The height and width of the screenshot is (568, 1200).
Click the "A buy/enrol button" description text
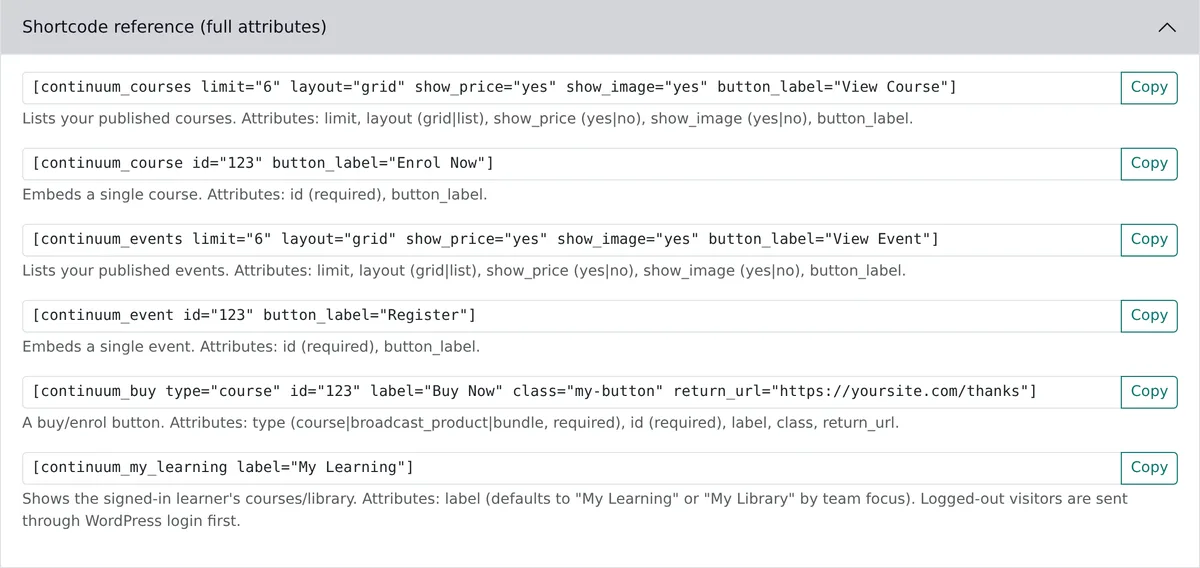pyautogui.click(x=461, y=422)
